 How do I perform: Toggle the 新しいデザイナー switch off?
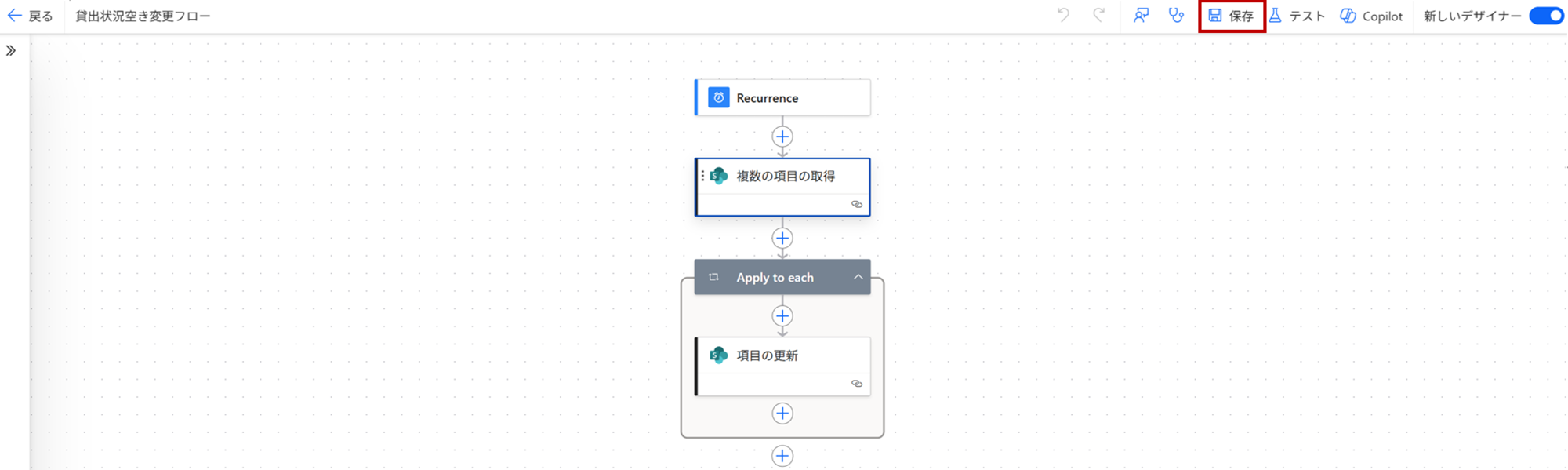pyautogui.click(x=1547, y=16)
